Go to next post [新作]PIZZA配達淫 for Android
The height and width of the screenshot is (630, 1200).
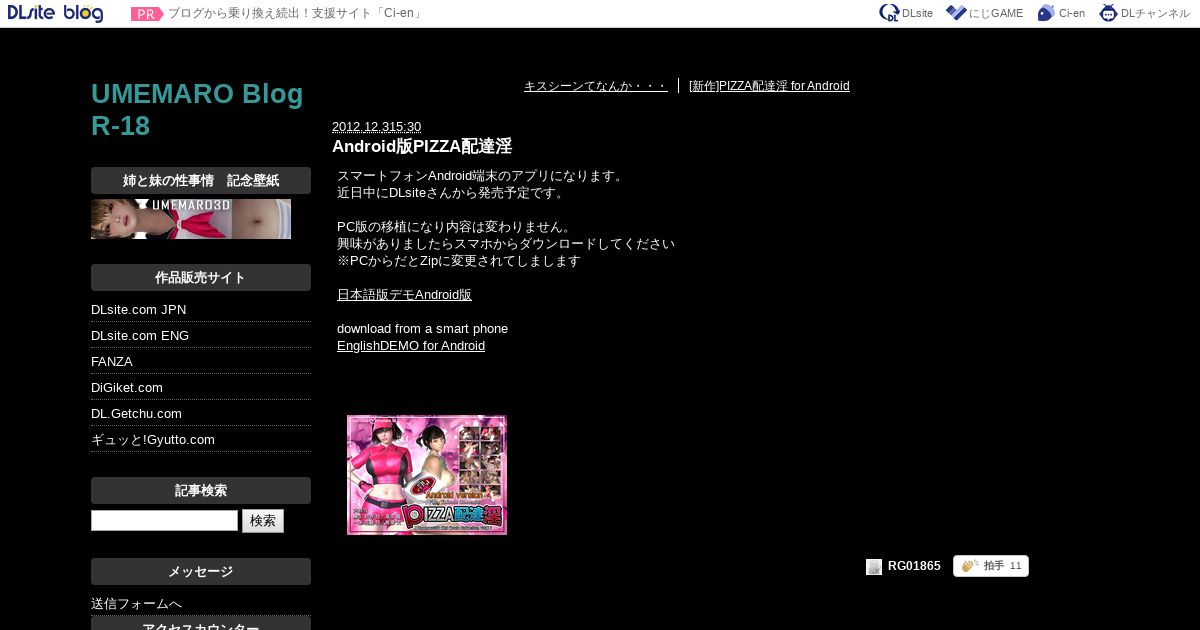coord(769,86)
